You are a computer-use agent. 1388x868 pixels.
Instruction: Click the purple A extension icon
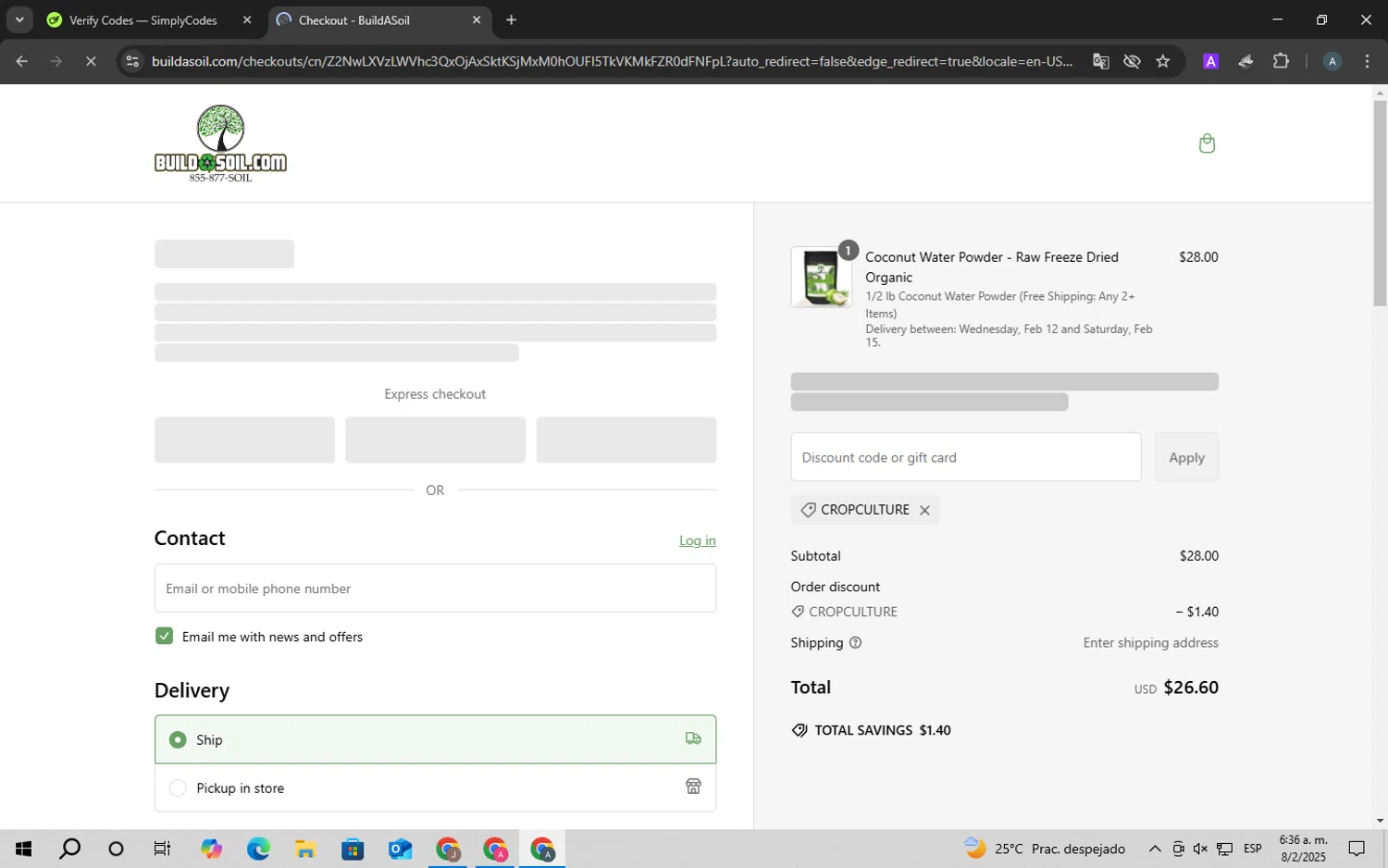(1210, 61)
